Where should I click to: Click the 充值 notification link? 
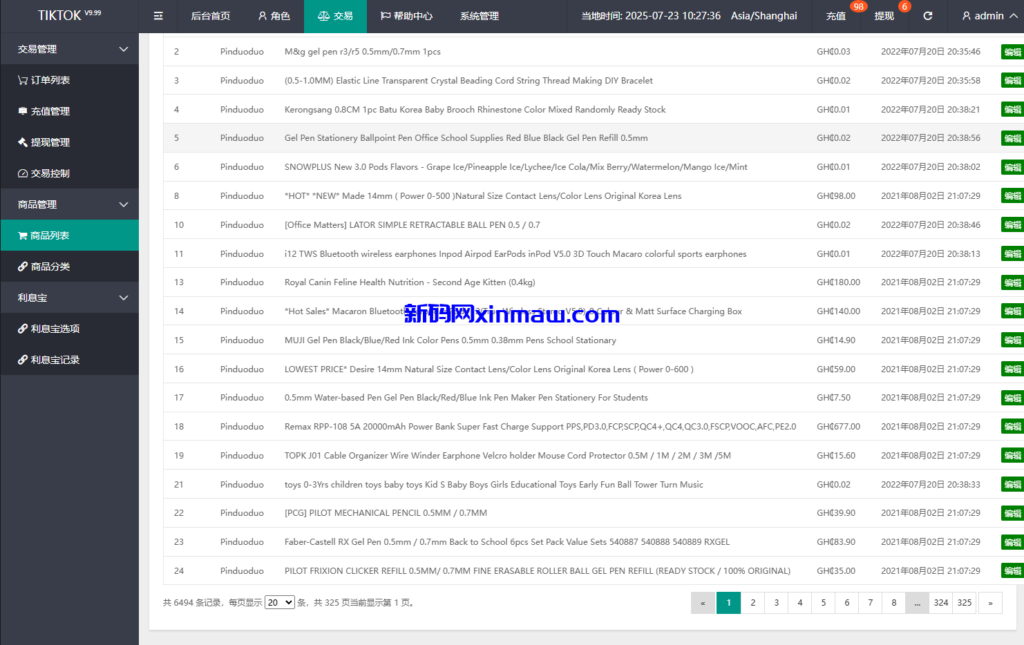coord(836,16)
